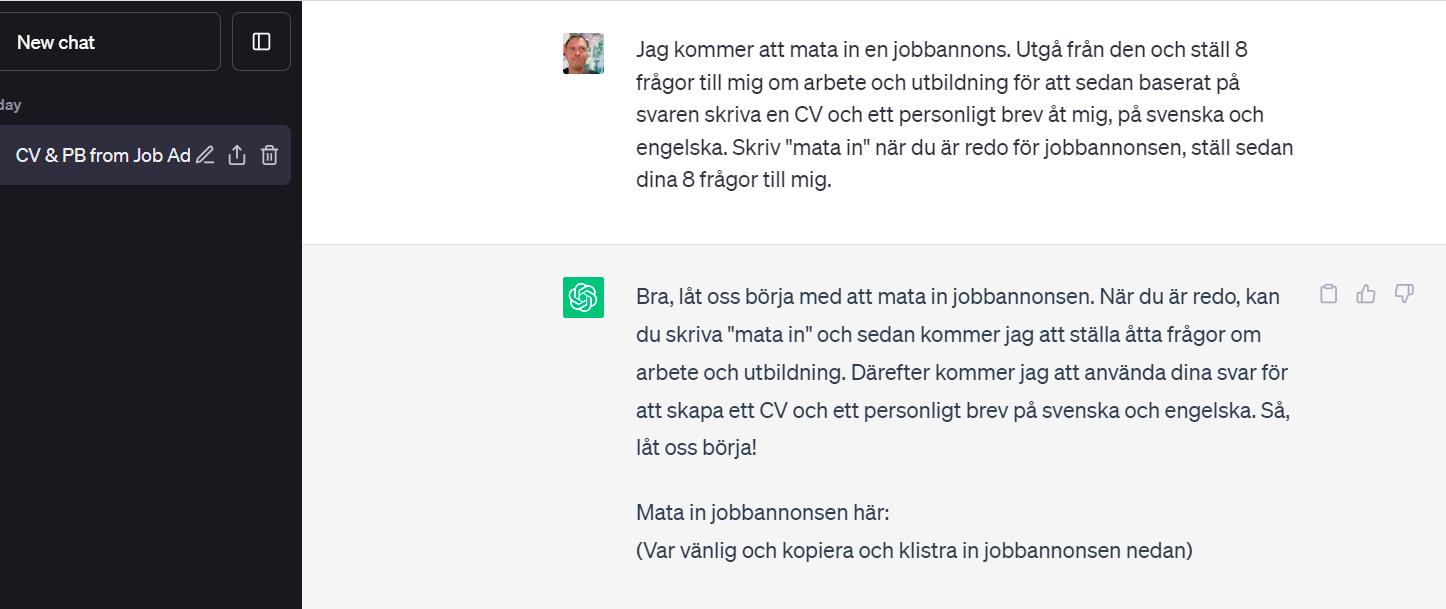Click the line "Mata in jobbannonsen här:"

pos(762,513)
